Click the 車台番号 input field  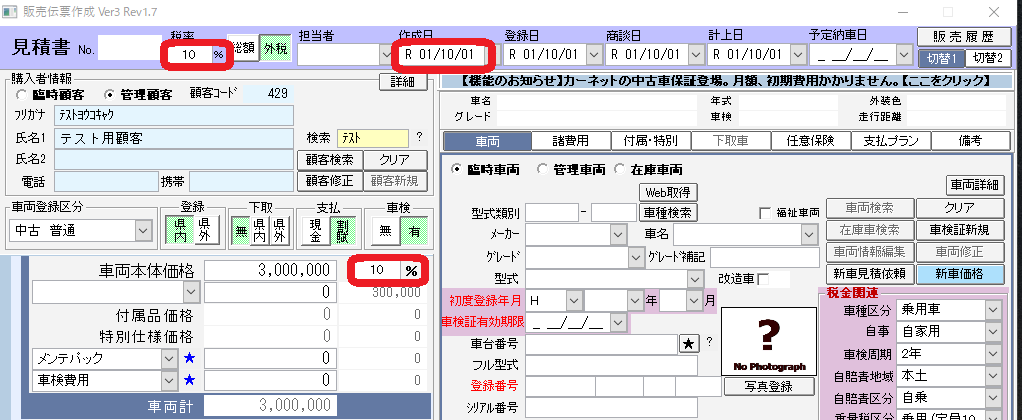tap(602, 344)
